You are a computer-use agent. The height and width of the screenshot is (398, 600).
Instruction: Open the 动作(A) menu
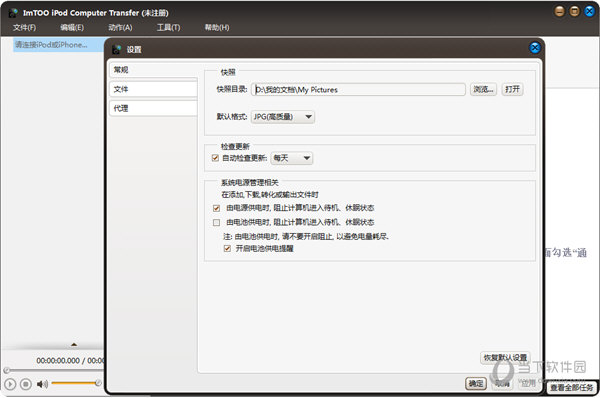(120, 28)
